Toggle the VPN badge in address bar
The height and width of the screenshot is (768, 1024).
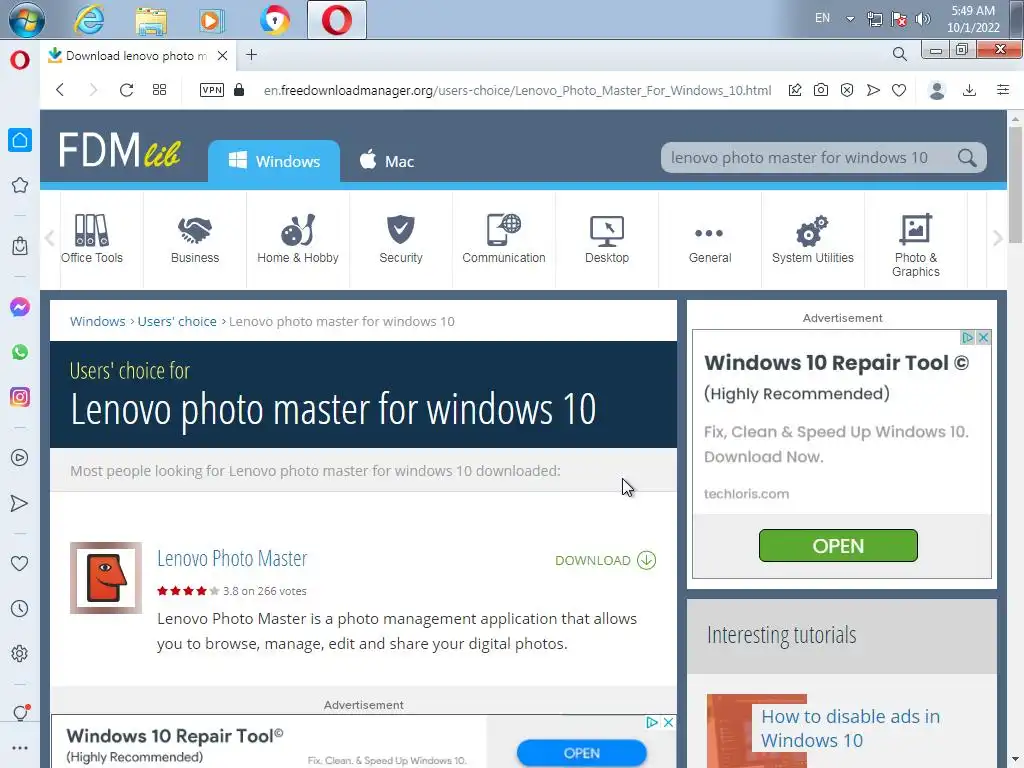click(x=212, y=90)
